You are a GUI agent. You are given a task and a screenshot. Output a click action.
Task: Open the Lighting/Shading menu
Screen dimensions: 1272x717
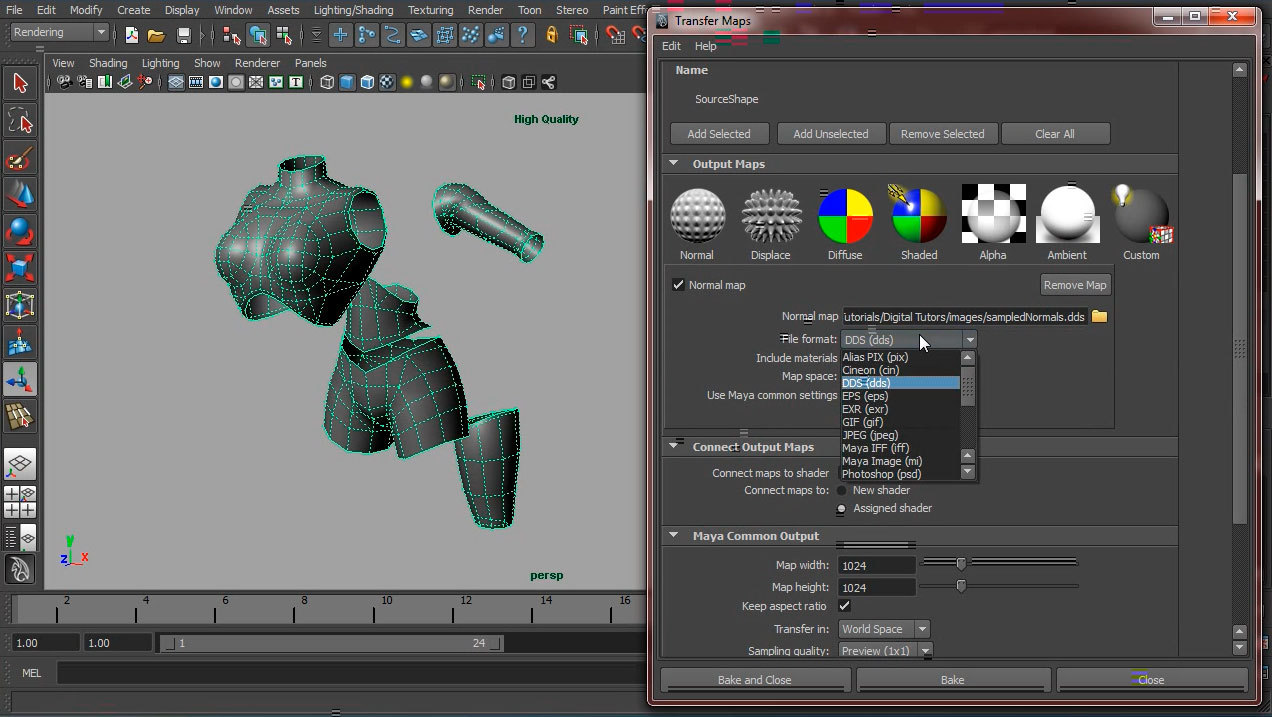coord(353,10)
